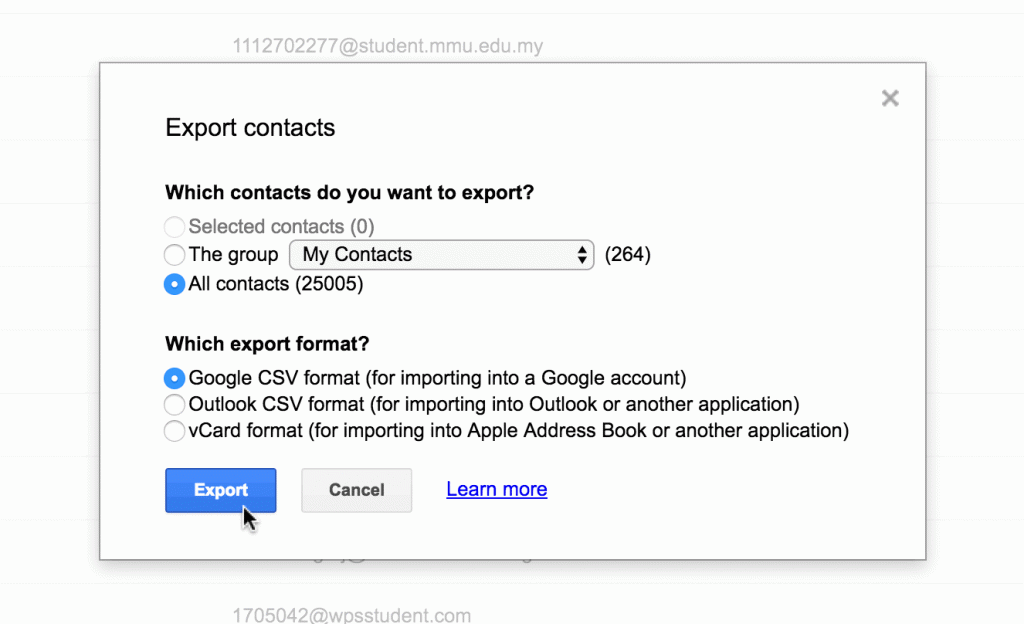Open the 'Learn more' link

tap(496, 489)
